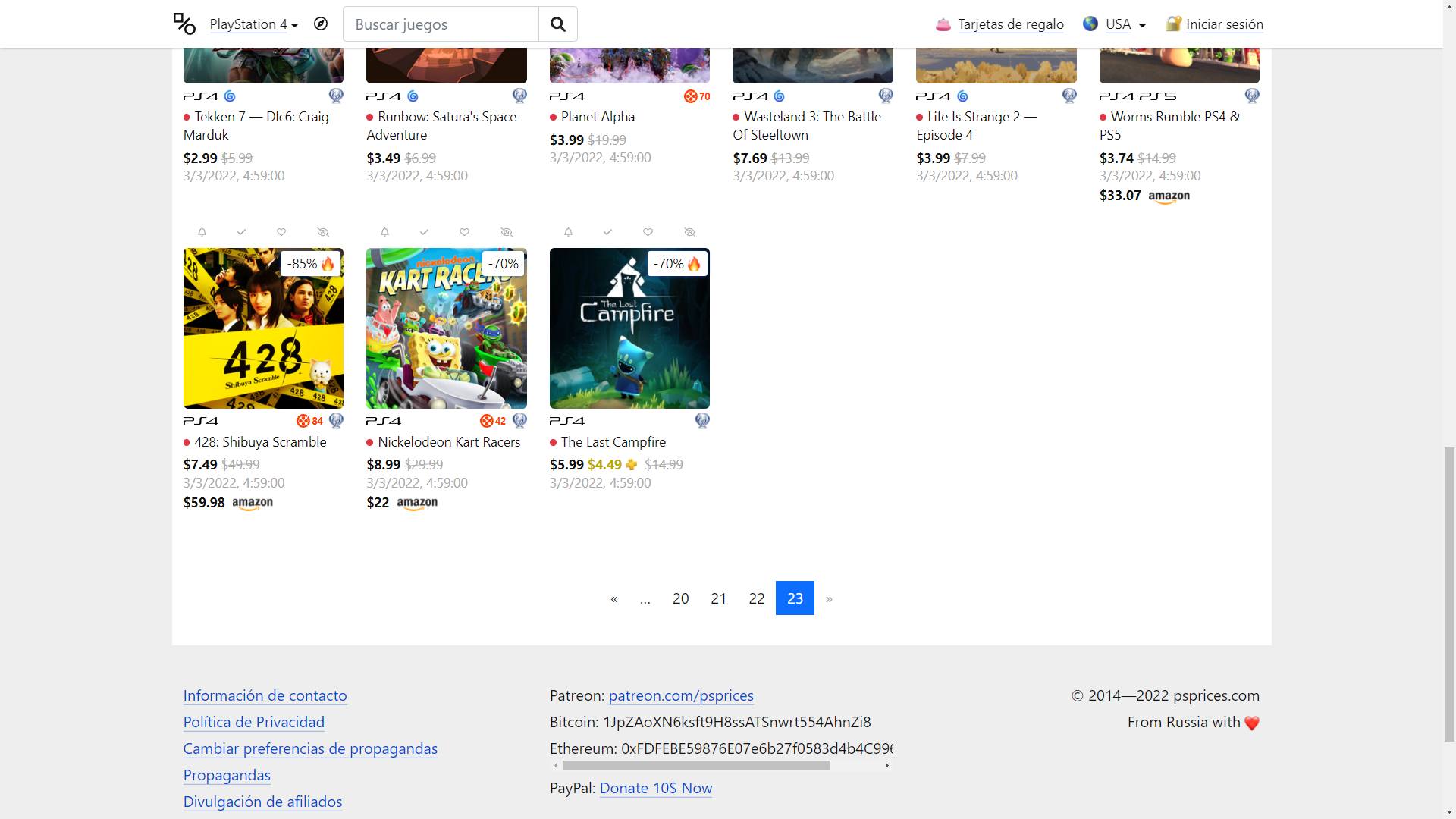Viewport: 1456px width, 819px height.
Task: Open the compass discover icon in header
Action: tap(321, 24)
